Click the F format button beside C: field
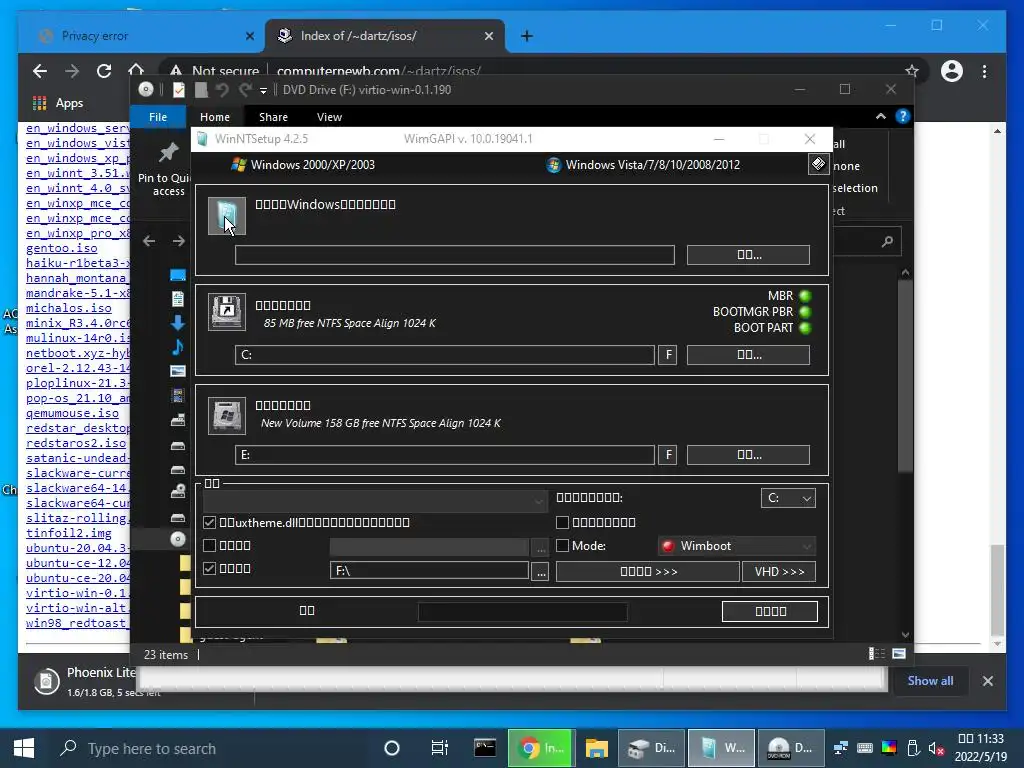1024x768 pixels. (x=667, y=355)
